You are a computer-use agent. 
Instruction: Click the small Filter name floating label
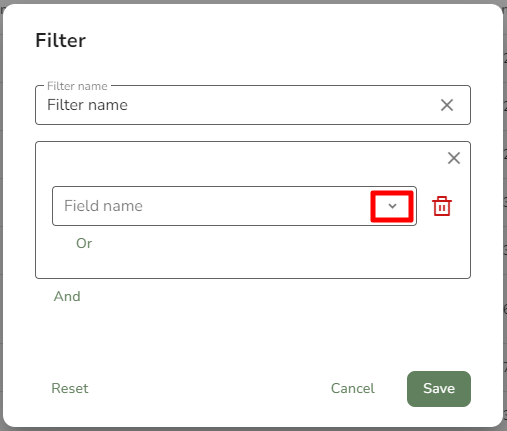[77, 86]
